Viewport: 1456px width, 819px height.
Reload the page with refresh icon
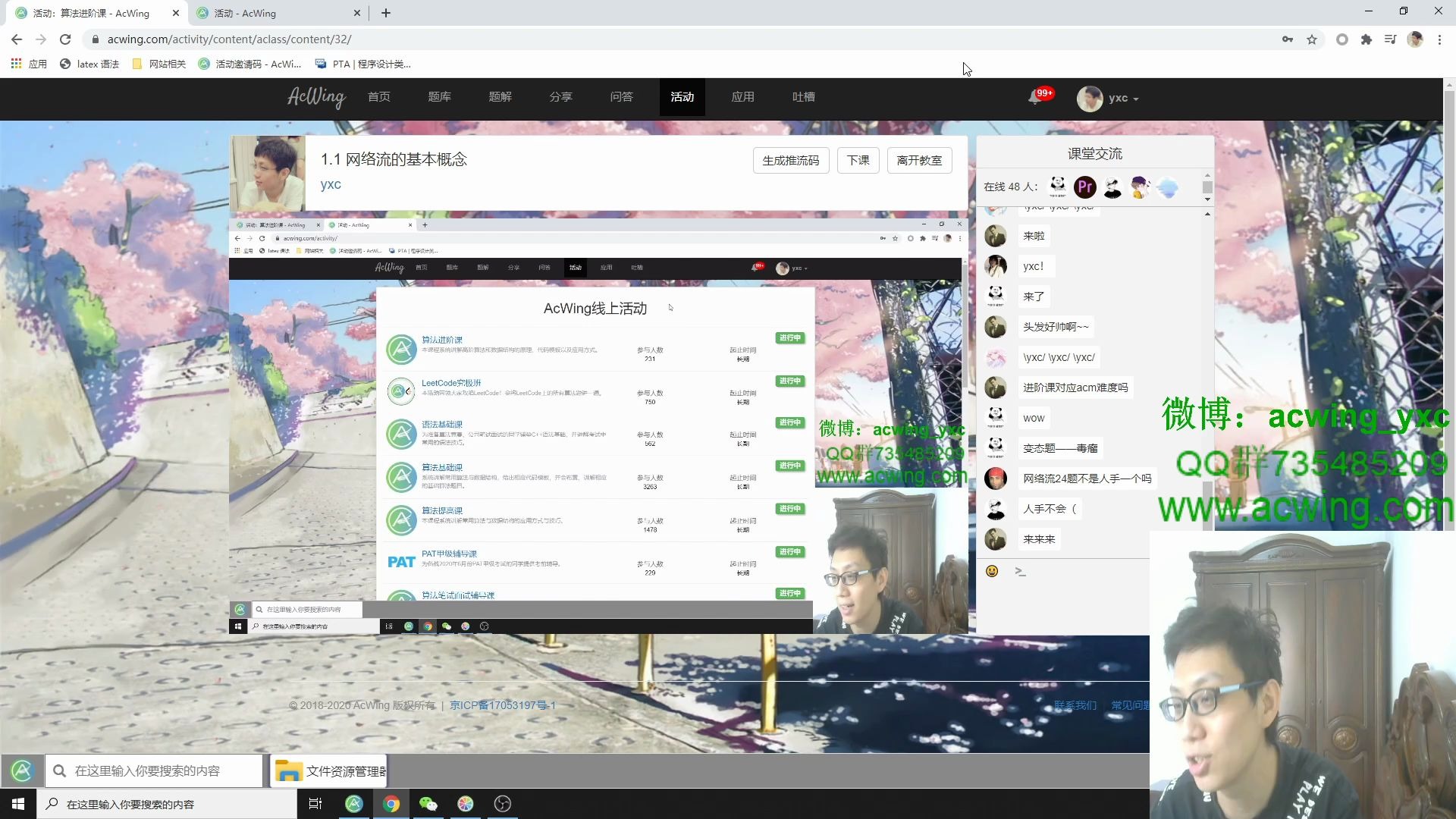coord(65,39)
